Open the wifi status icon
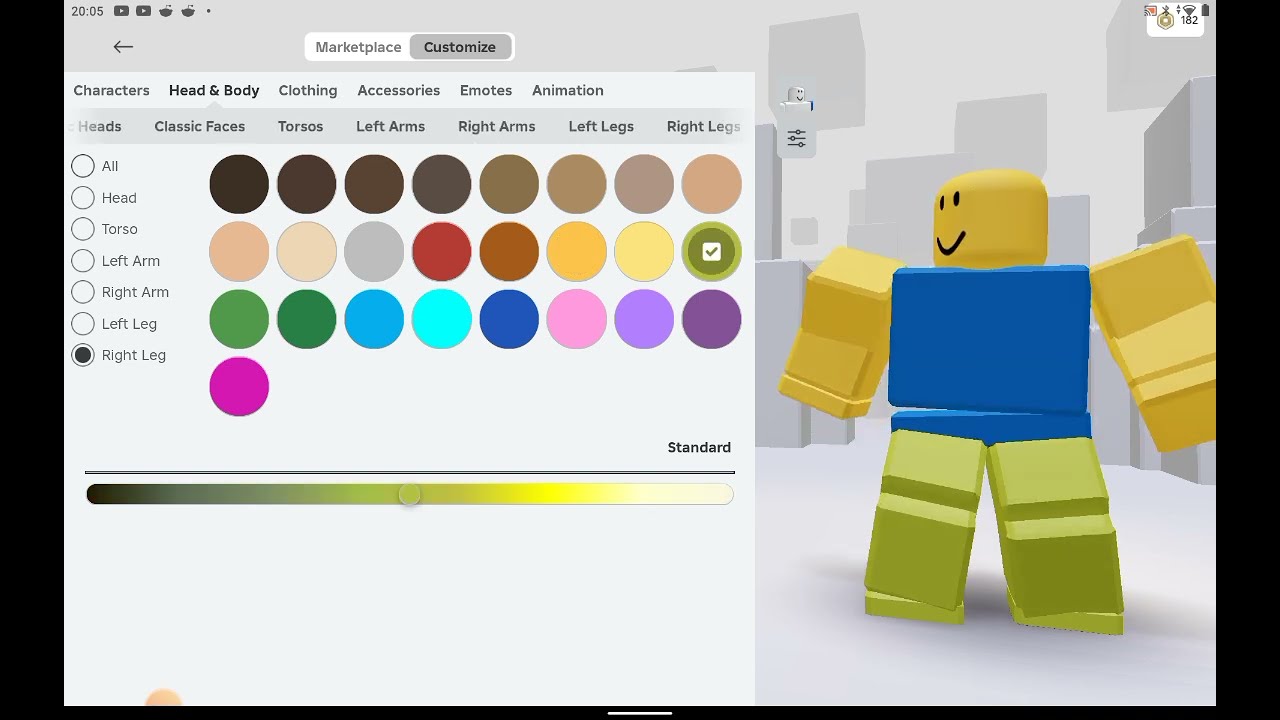 pyautogui.click(x=1188, y=10)
